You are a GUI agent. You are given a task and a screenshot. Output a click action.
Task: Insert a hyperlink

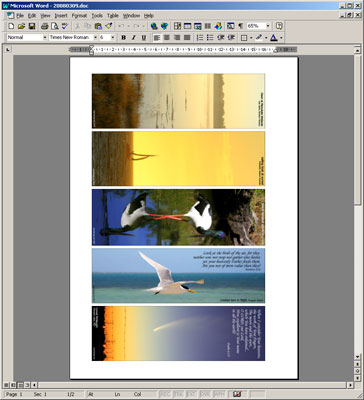click(x=154, y=26)
